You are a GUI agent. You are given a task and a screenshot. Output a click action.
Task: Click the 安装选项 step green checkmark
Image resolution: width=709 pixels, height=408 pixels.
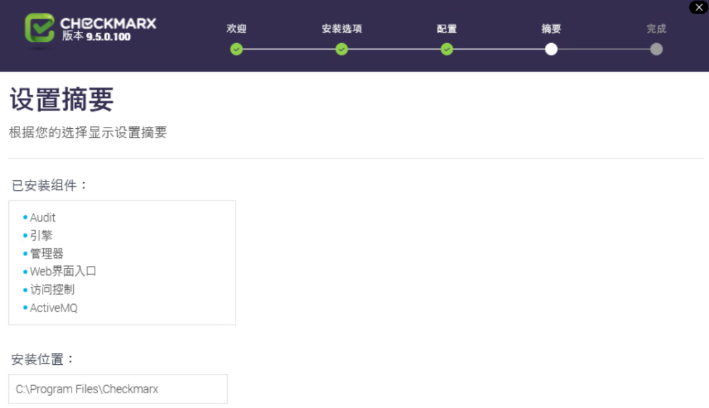(341, 49)
